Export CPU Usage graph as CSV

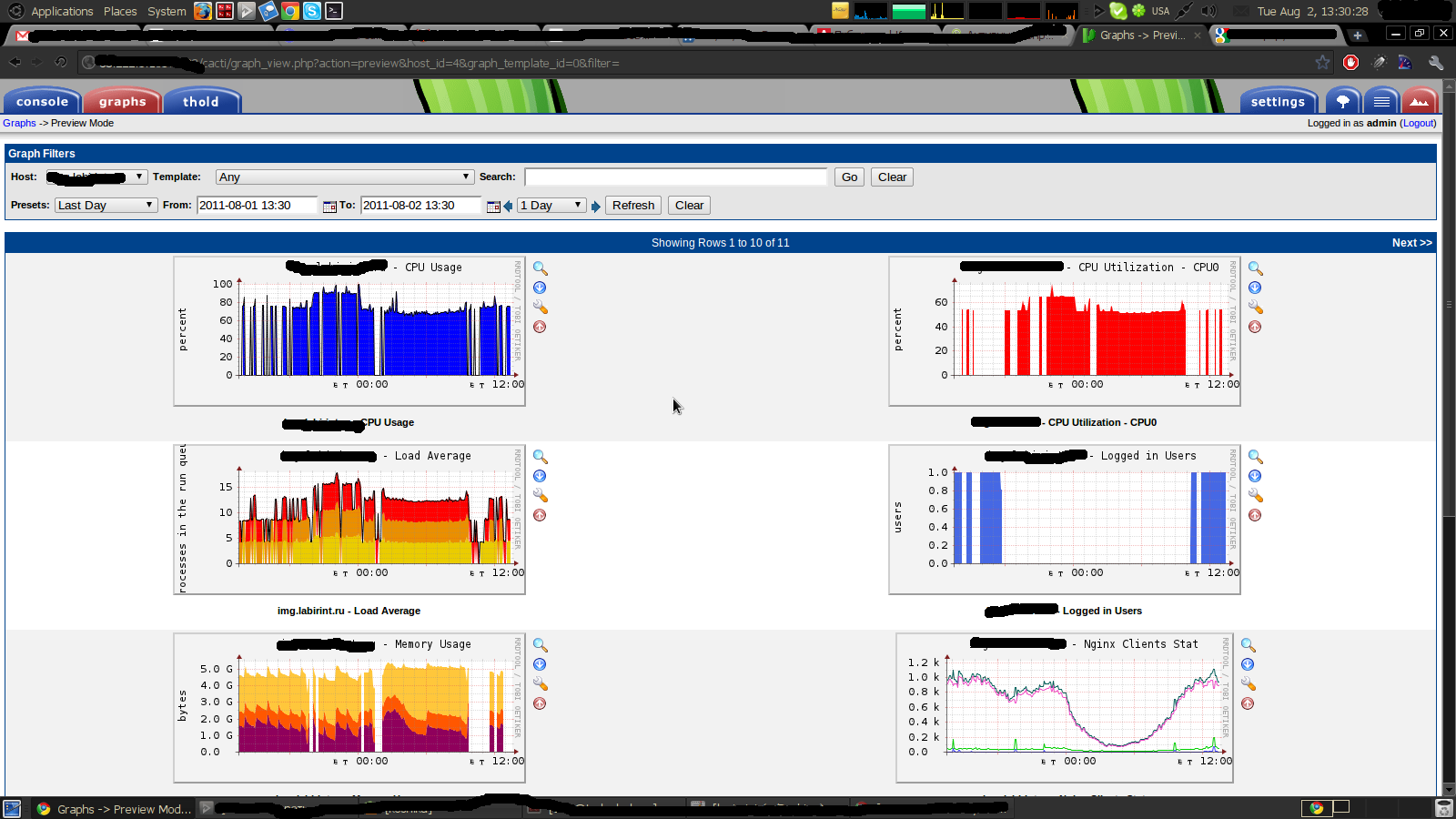540,288
